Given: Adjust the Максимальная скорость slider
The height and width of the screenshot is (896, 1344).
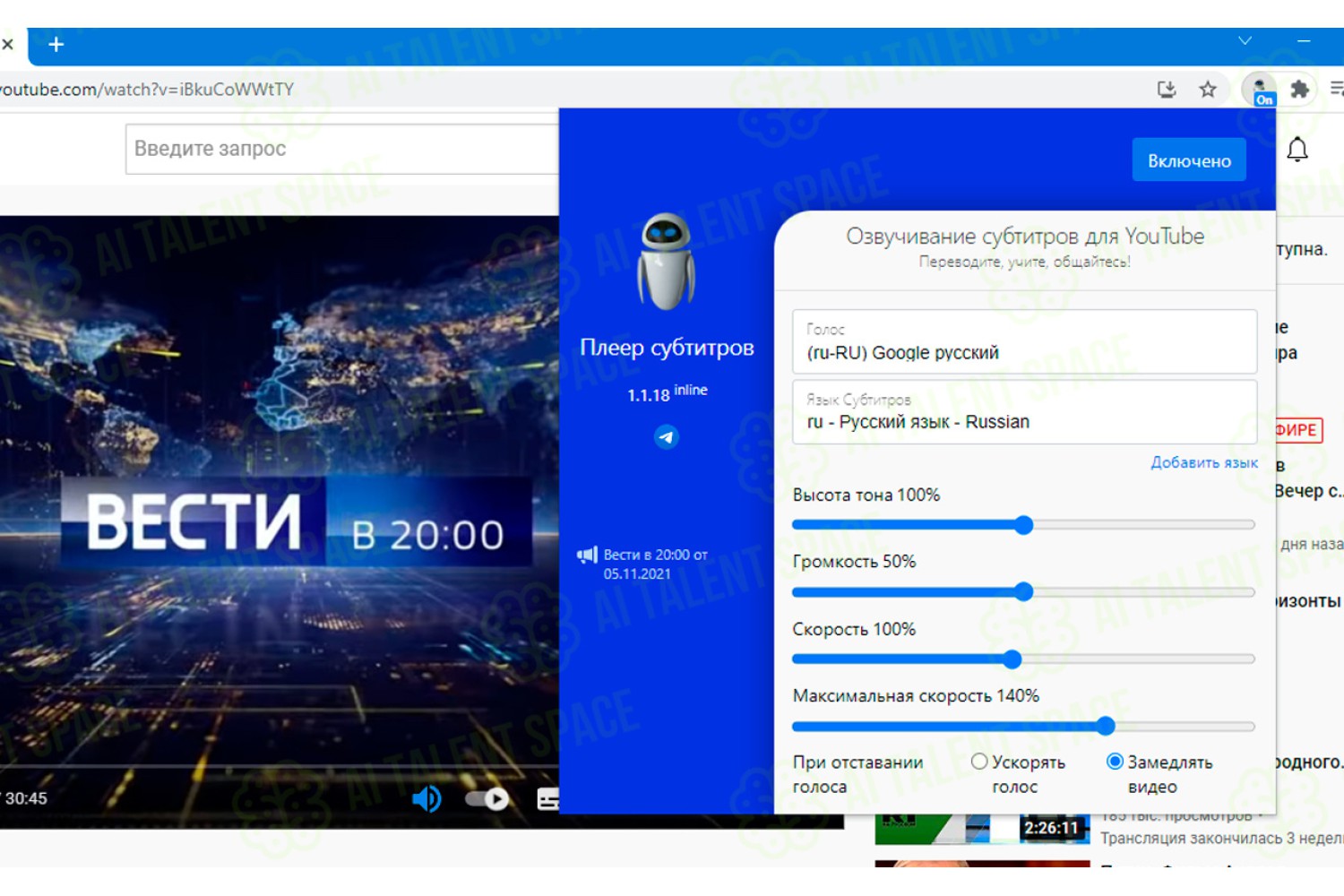Looking at the screenshot, I should coord(1023,726).
